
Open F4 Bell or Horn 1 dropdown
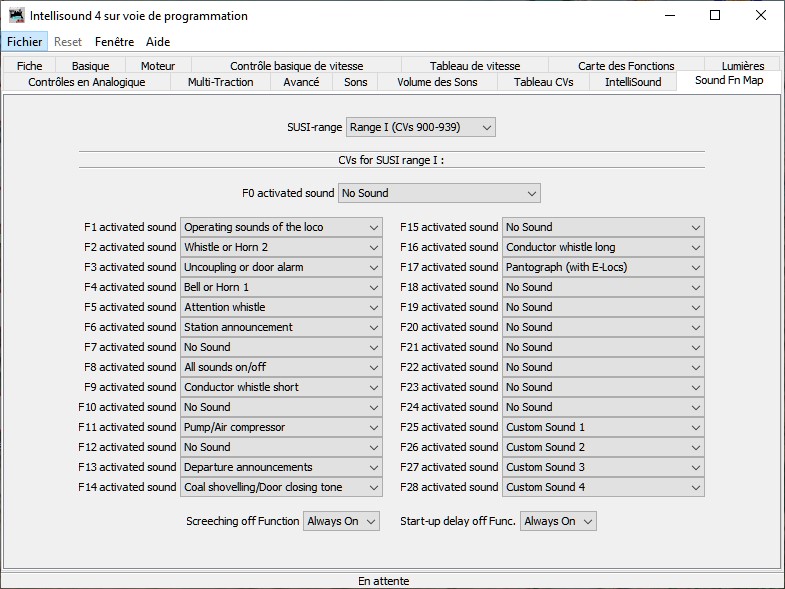281,287
